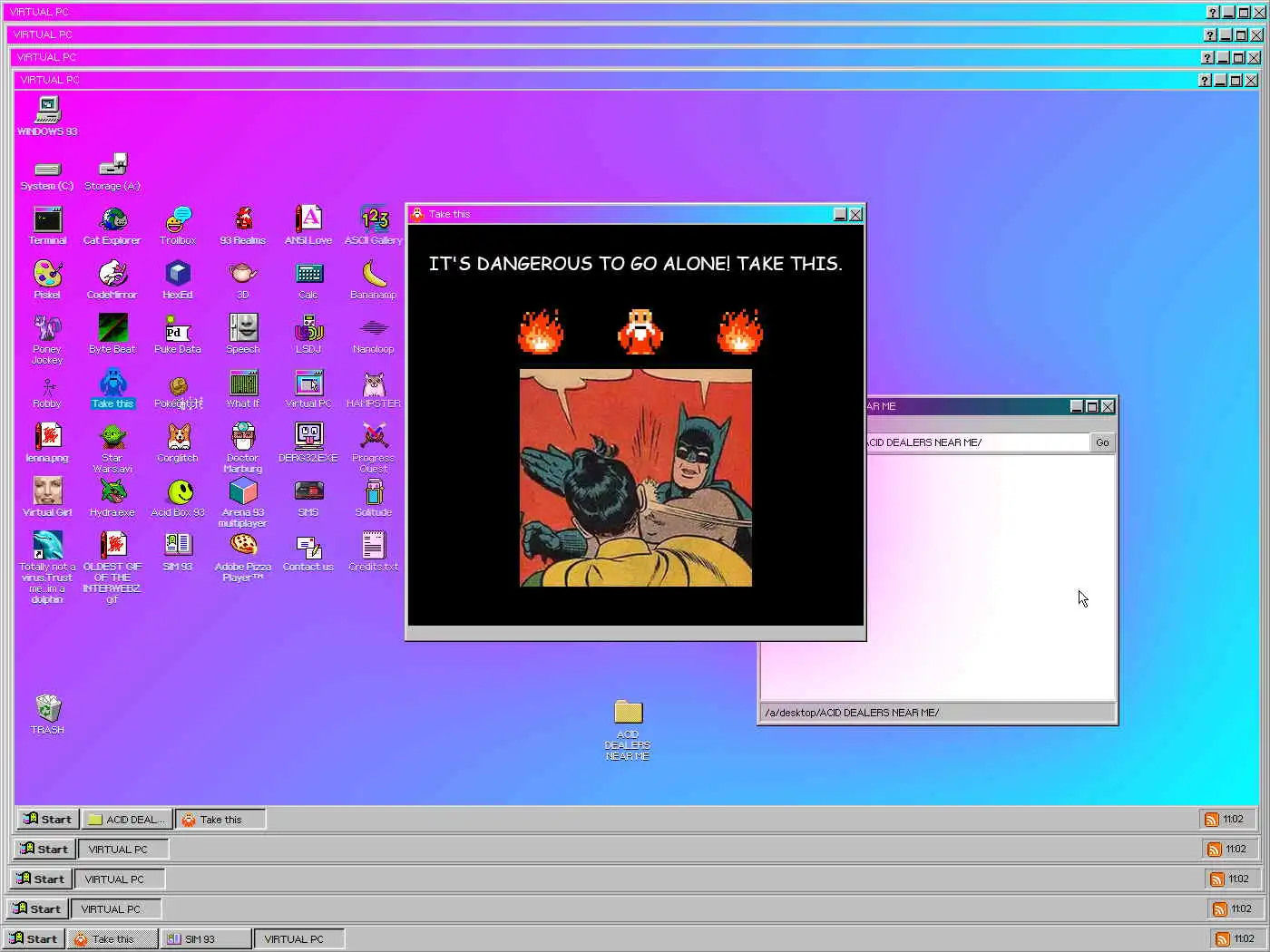This screenshot has width=1270, height=952.
Task: Launch the Terminal icon
Action: pyautogui.click(x=47, y=226)
